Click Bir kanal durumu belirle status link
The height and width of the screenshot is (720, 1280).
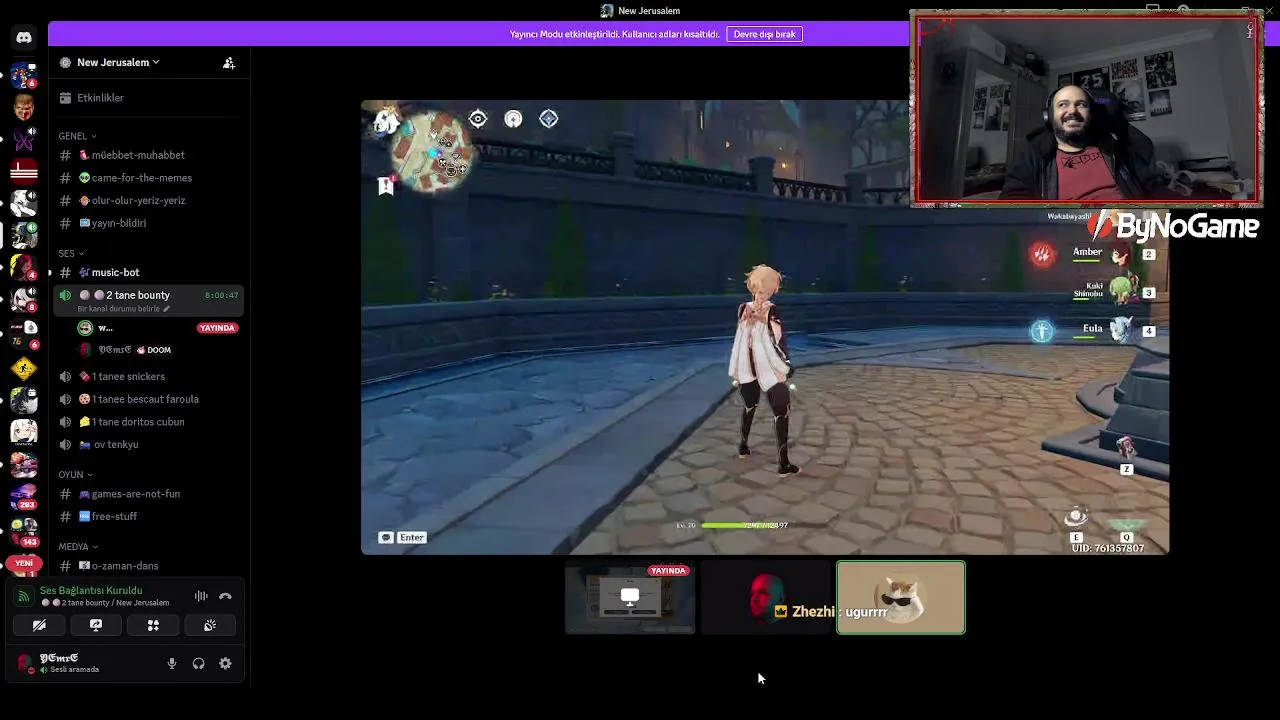click(124, 309)
